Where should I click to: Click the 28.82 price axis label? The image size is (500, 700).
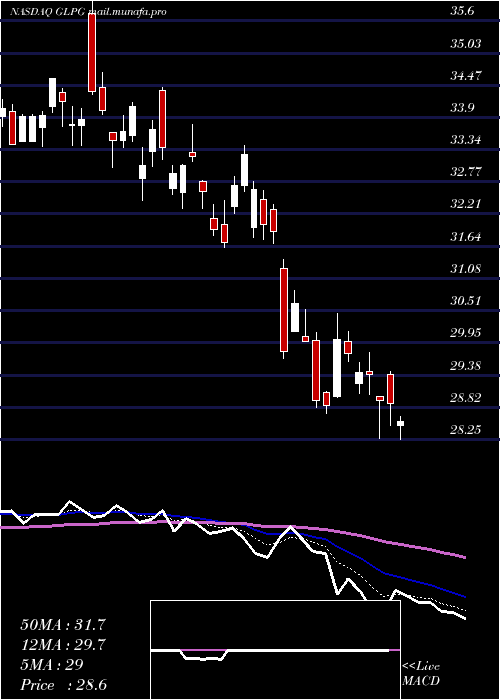(x=466, y=398)
